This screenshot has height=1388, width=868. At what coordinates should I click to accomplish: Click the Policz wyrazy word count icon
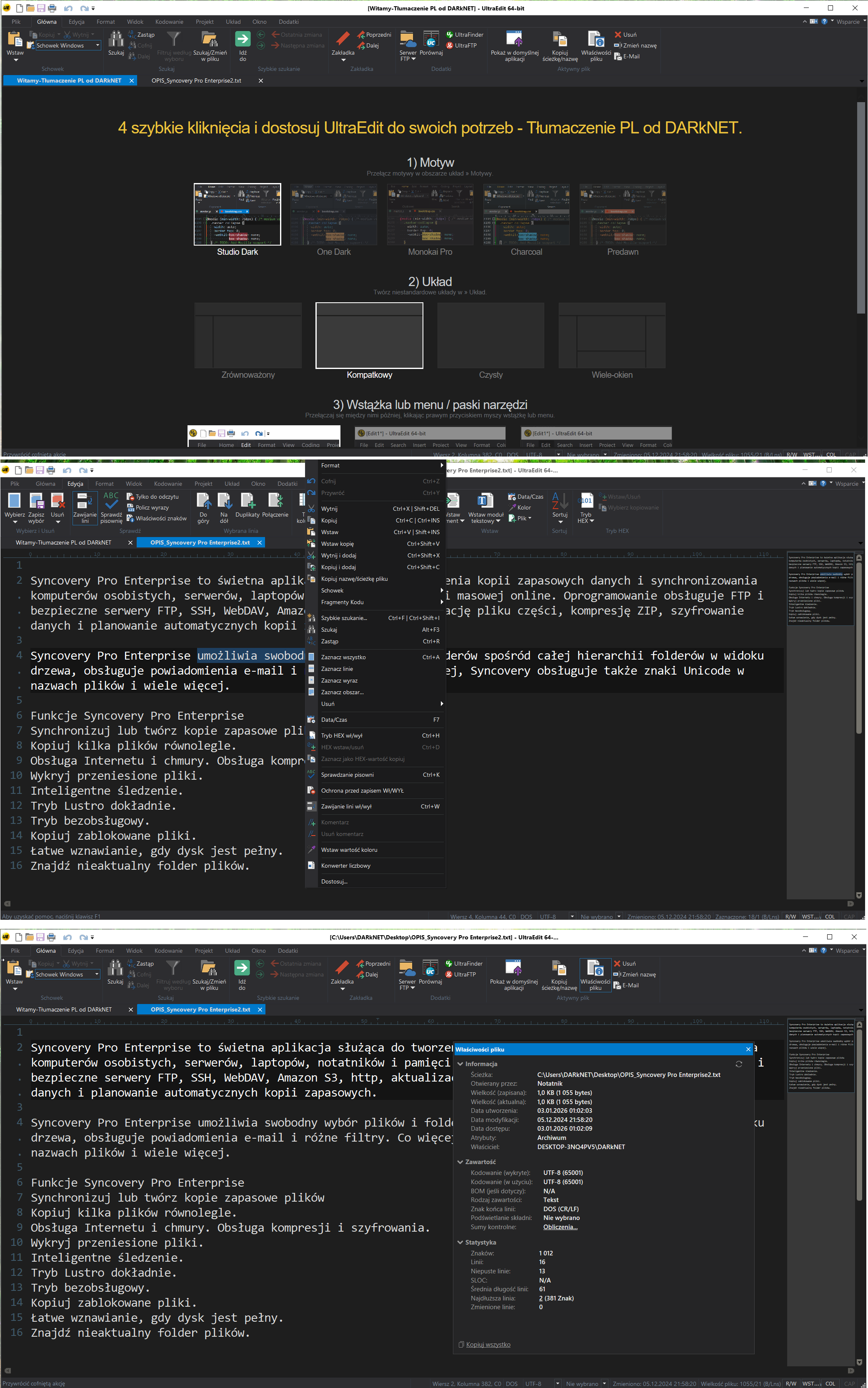[x=130, y=508]
